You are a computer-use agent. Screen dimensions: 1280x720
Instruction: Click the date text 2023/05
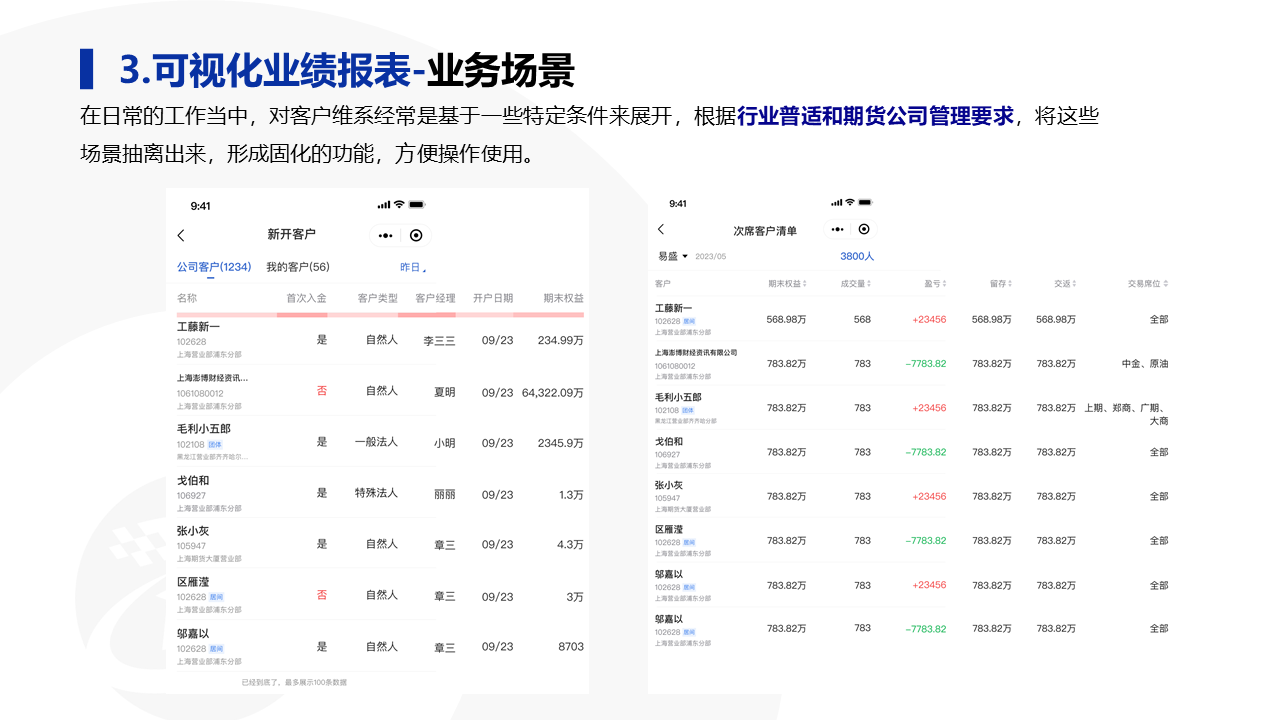pos(710,257)
